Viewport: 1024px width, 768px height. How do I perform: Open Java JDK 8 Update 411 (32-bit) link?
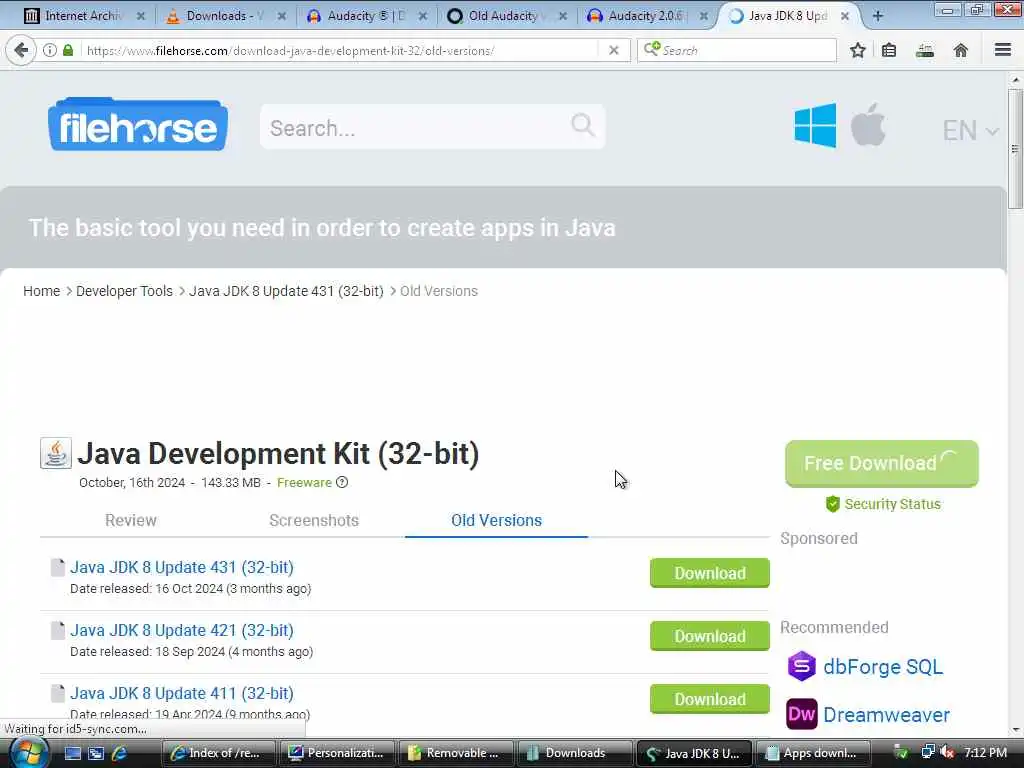(x=182, y=693)
